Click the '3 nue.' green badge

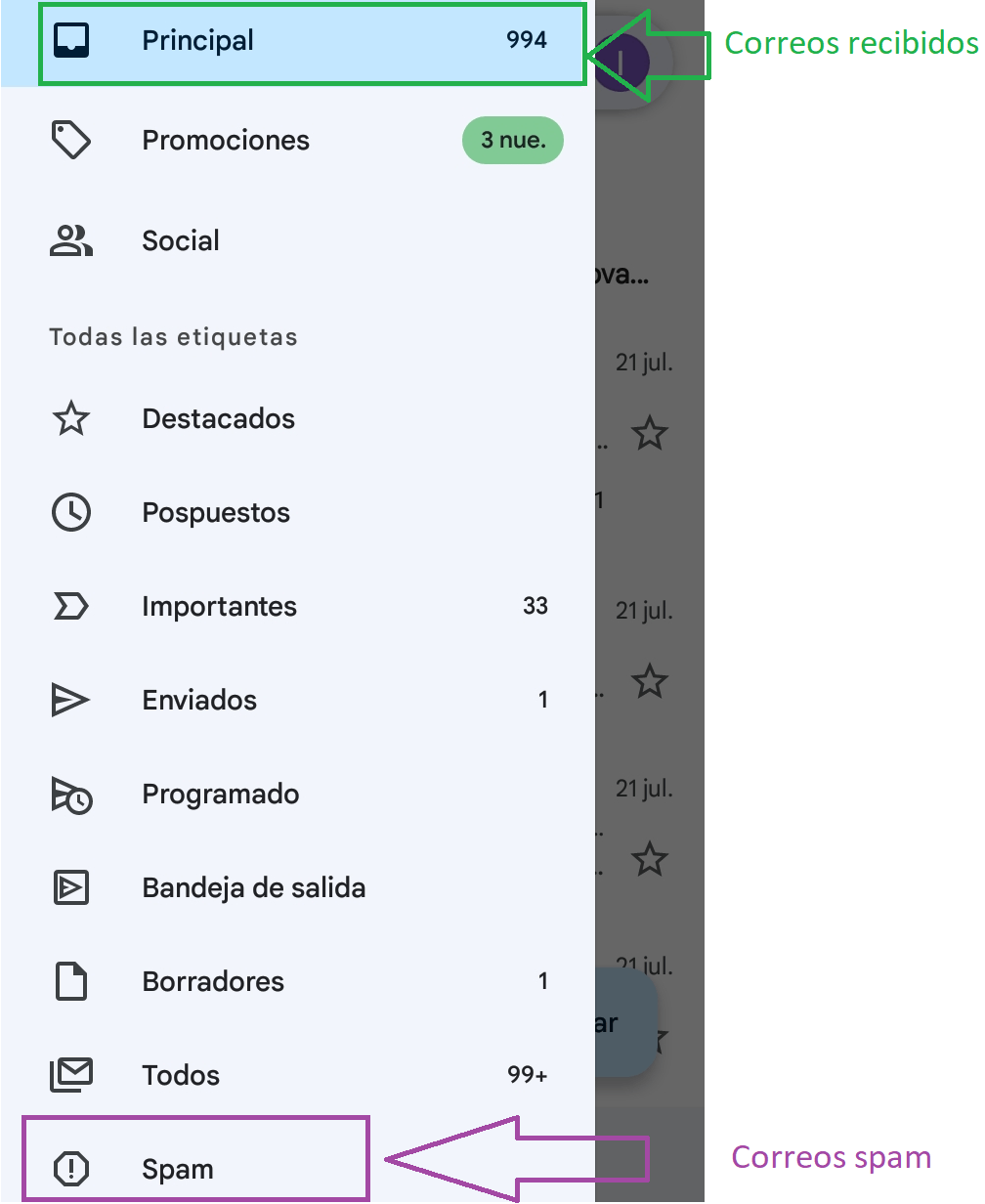coord(513,141)
